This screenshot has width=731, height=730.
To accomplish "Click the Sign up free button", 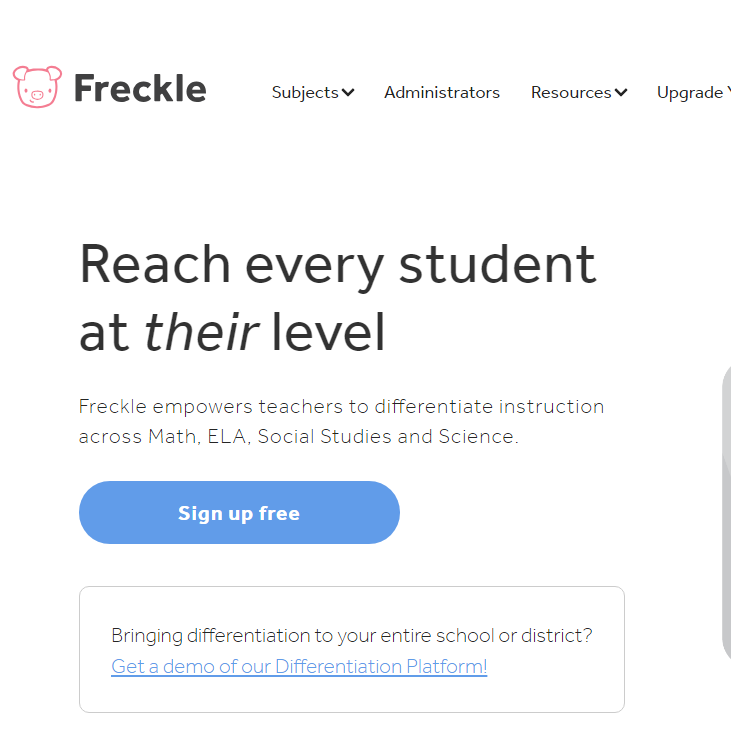I will pyautogui.click(x=239, y=512).
